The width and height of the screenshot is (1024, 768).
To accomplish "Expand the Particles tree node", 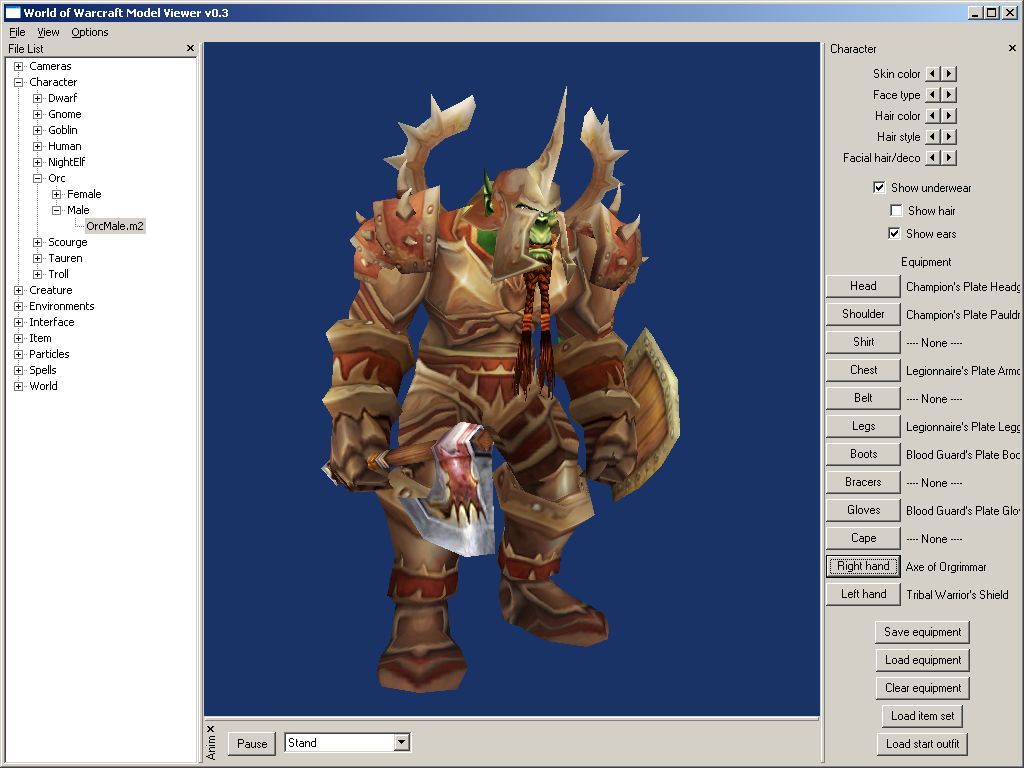I will coord(19,354).
